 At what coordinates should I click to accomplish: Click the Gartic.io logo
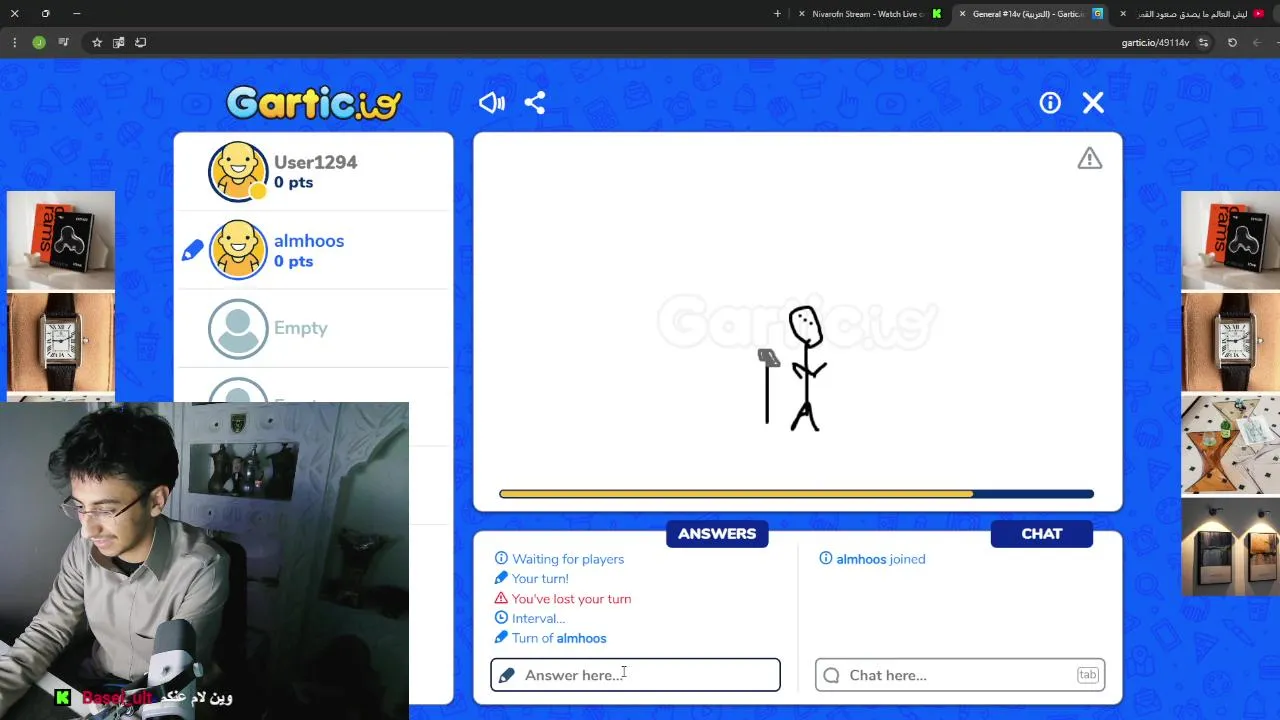tap(314, 103)
